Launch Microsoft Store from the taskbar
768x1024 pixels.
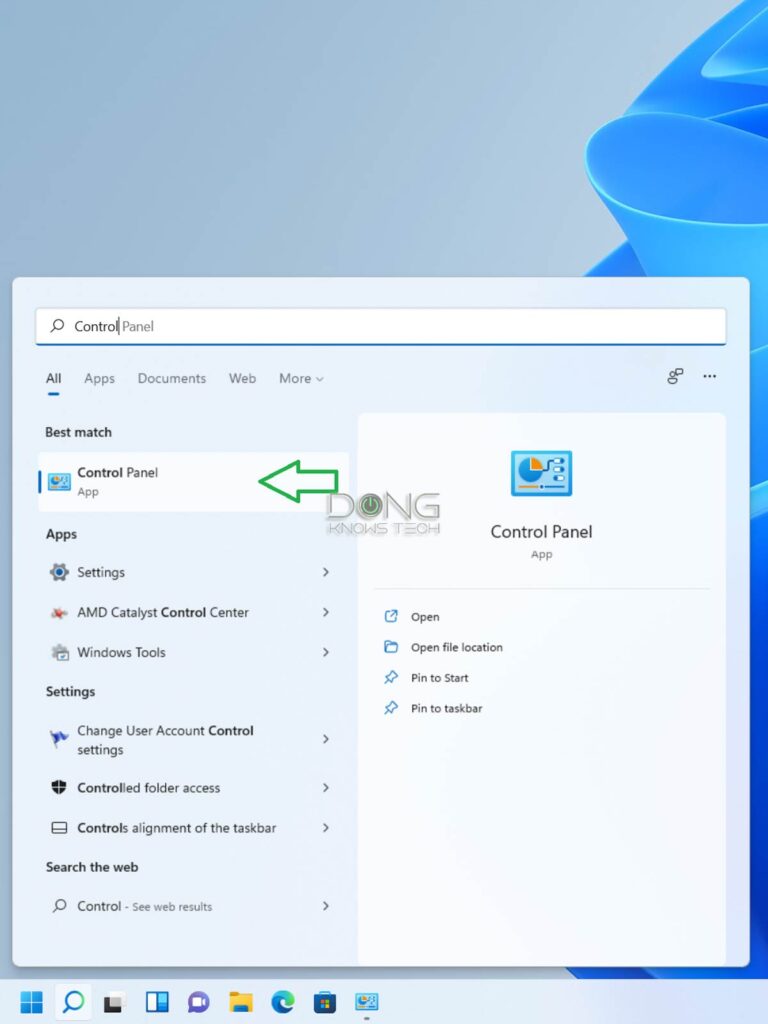click(325, 1001)
